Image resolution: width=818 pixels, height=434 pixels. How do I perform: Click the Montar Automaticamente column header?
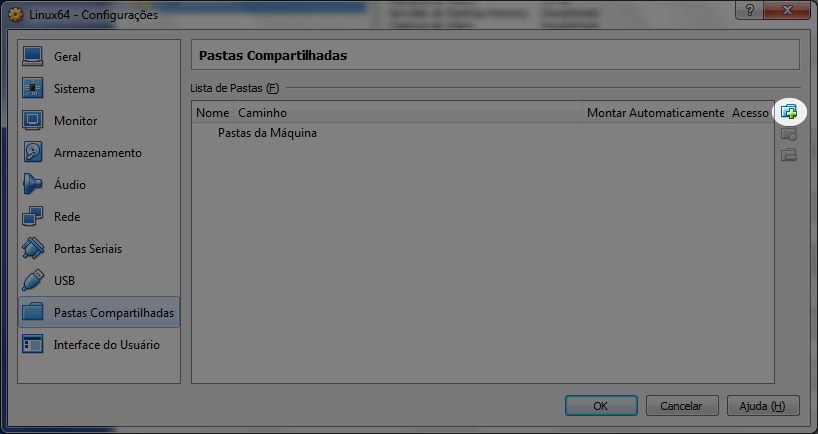click(655, 113)
